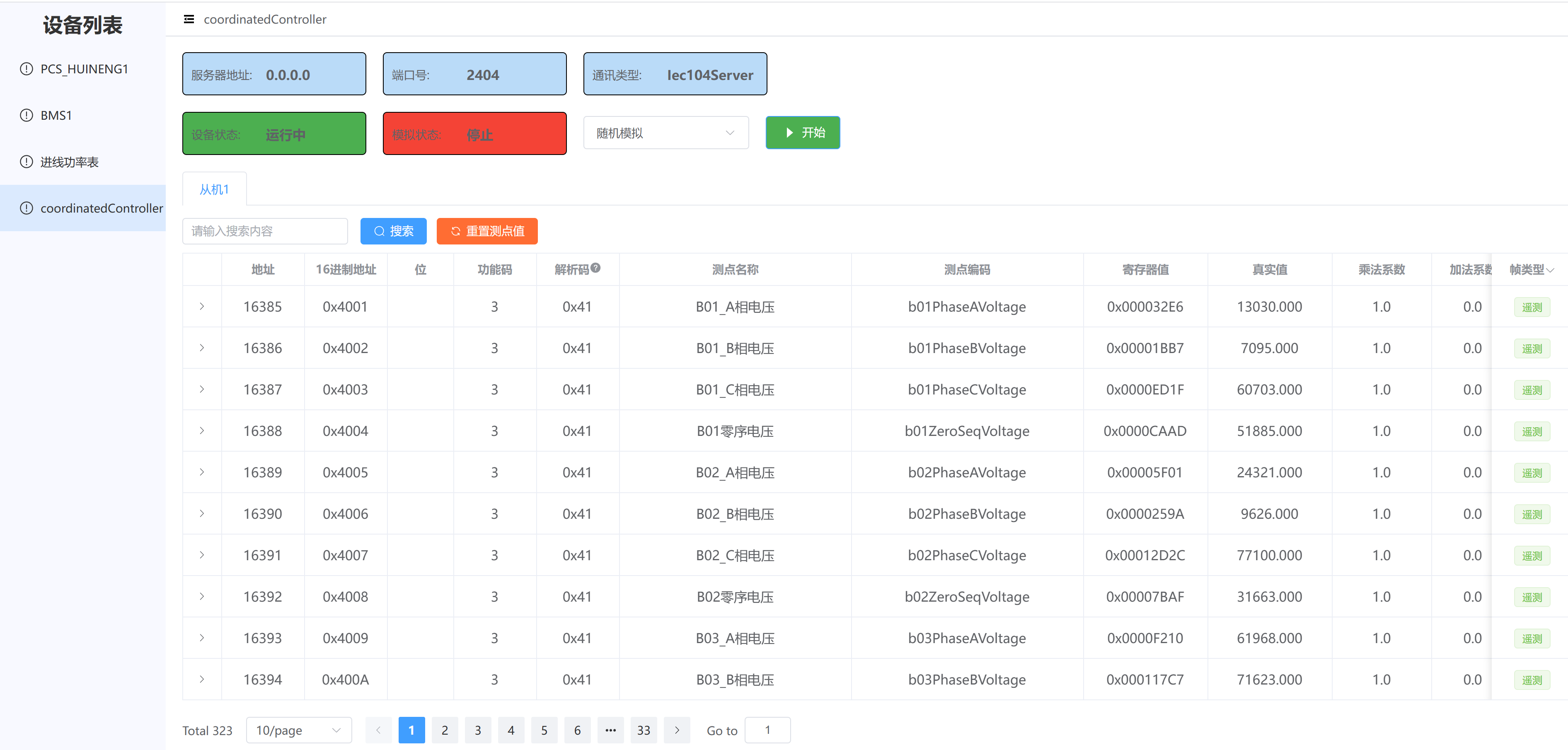Open BMS1 device in sidebar

coord(83,115)
